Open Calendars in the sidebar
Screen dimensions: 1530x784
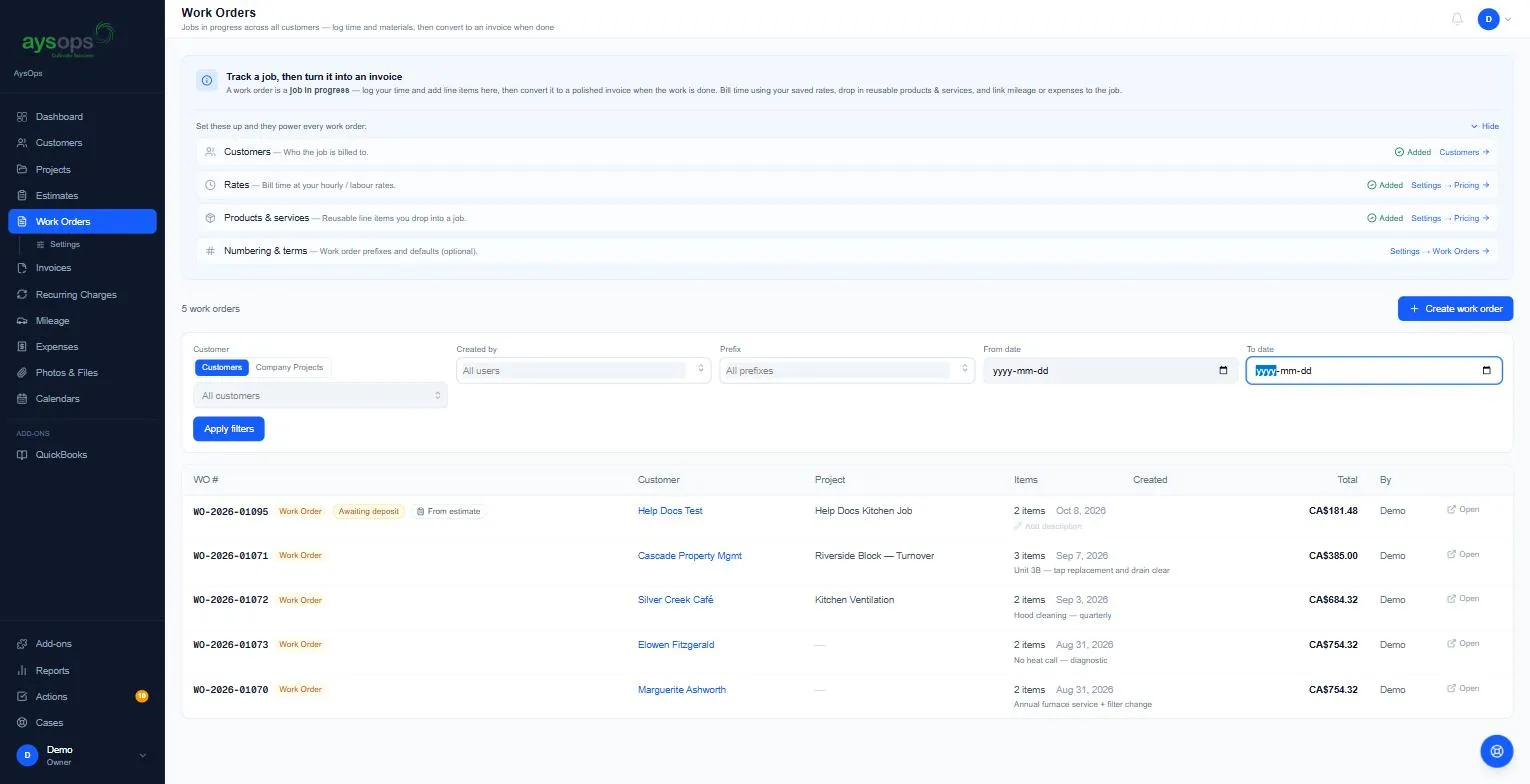[82, 399]
